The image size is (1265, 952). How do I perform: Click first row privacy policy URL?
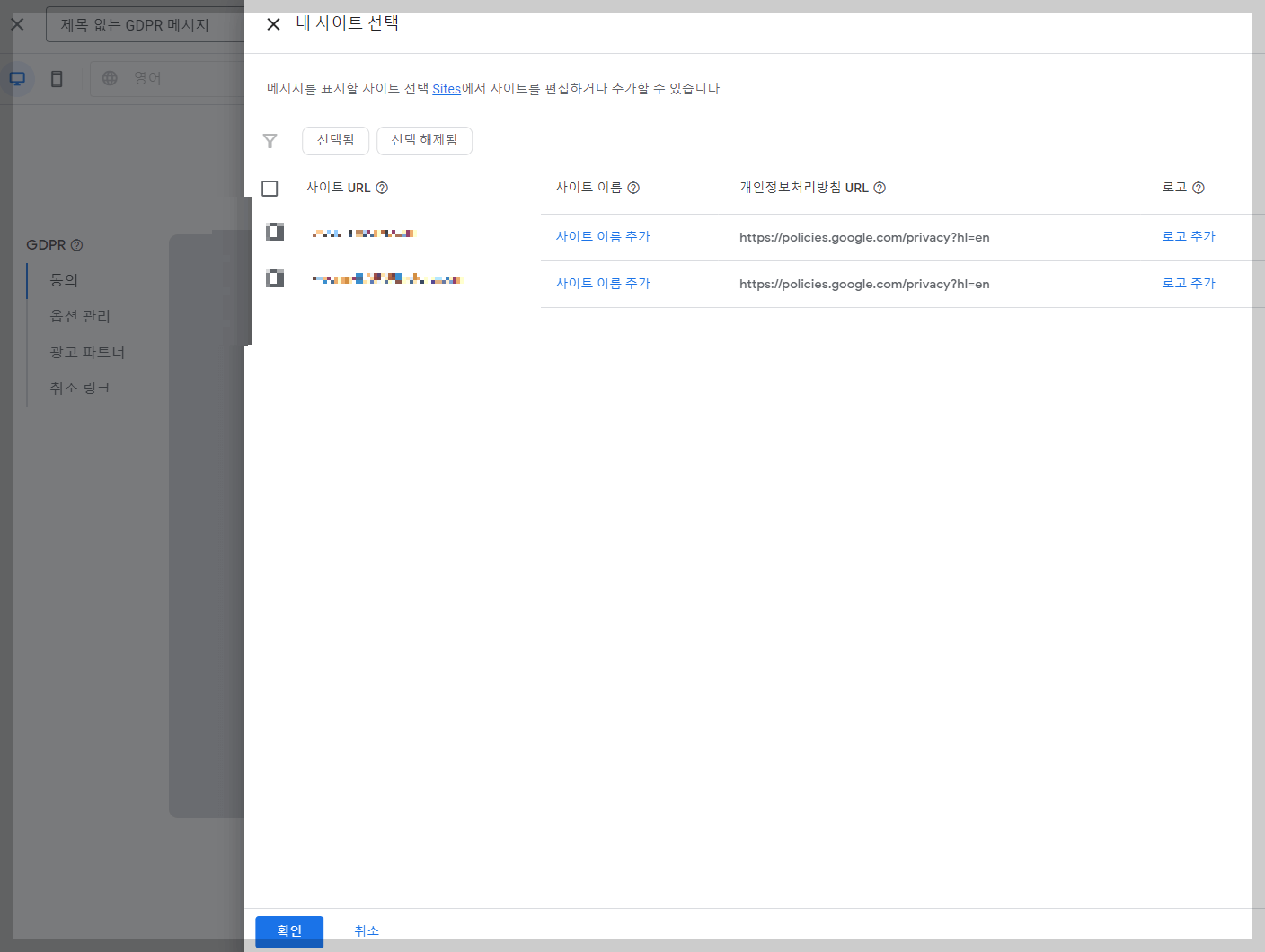coord(864,237)
